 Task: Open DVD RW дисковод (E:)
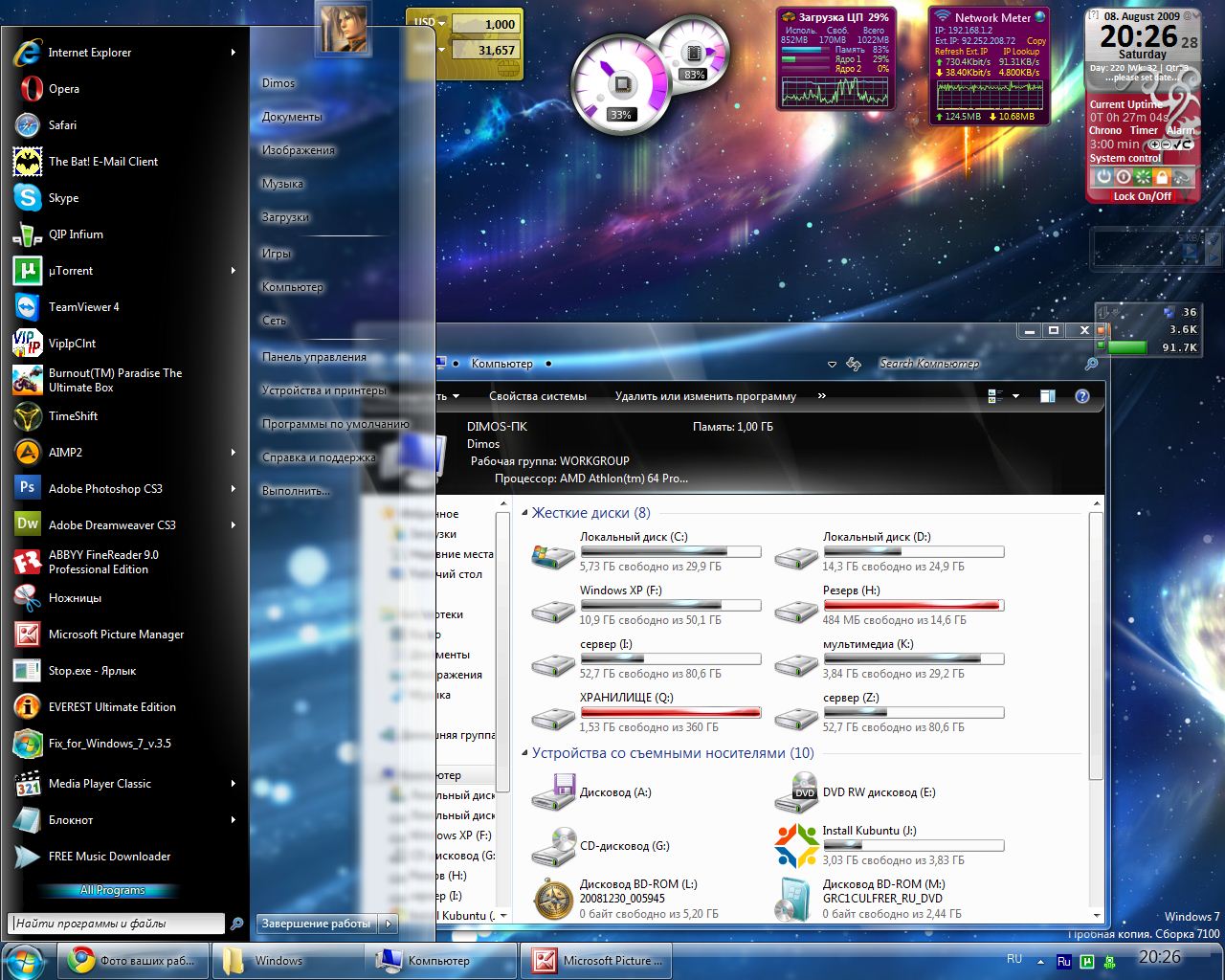[855, 792]
